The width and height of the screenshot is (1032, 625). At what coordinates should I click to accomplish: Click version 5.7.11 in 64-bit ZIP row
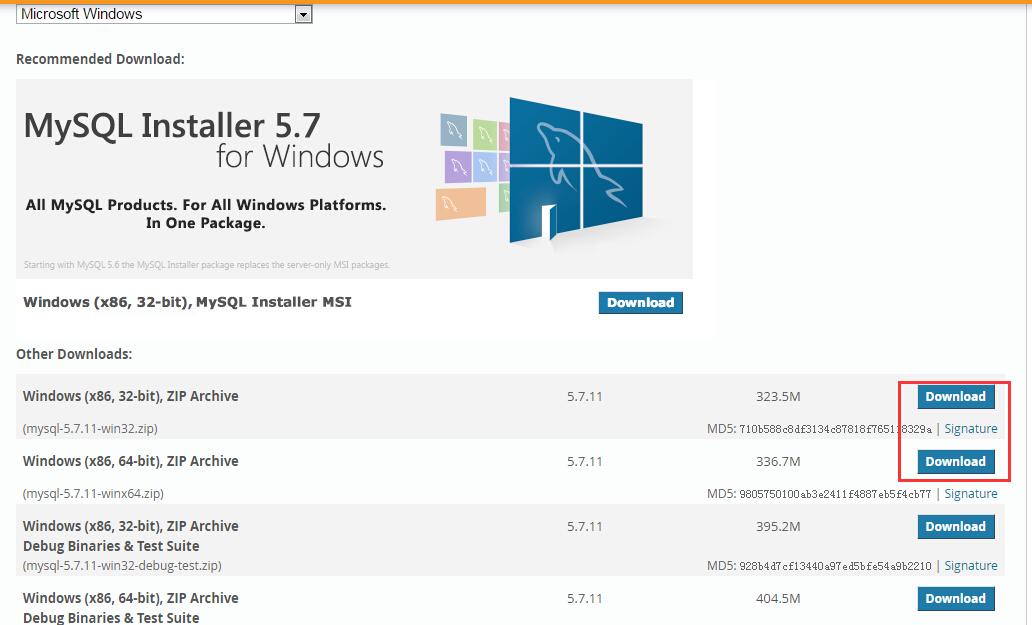[584, 462]
